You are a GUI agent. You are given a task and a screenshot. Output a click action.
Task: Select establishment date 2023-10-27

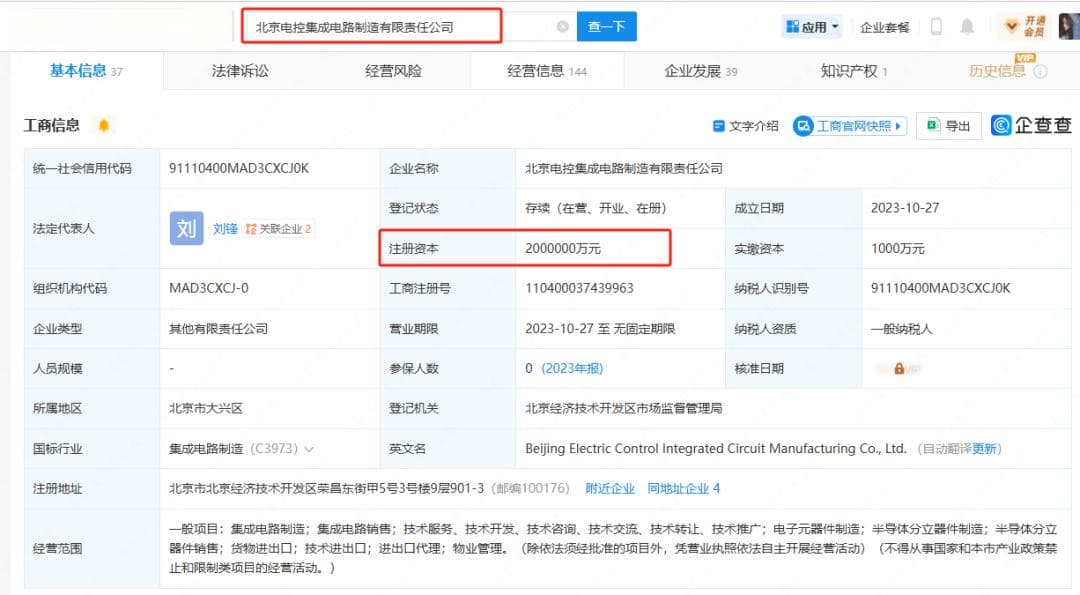(x=905, y=208)
